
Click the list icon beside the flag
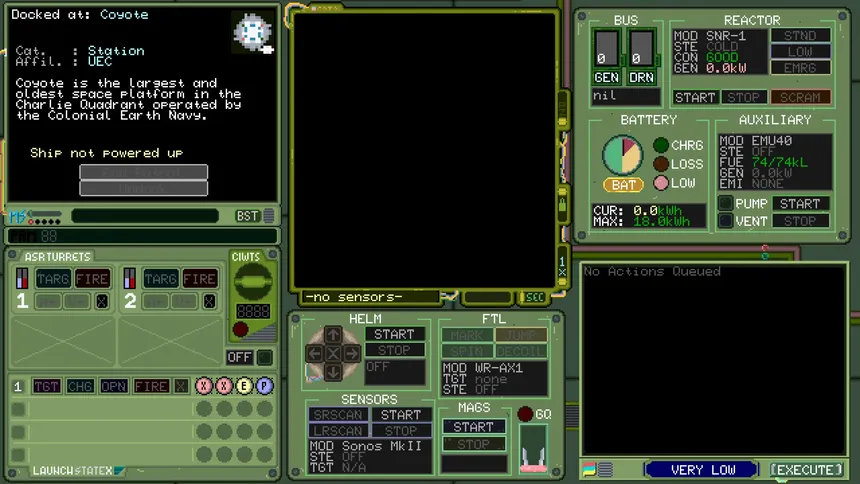pos(606,470)
